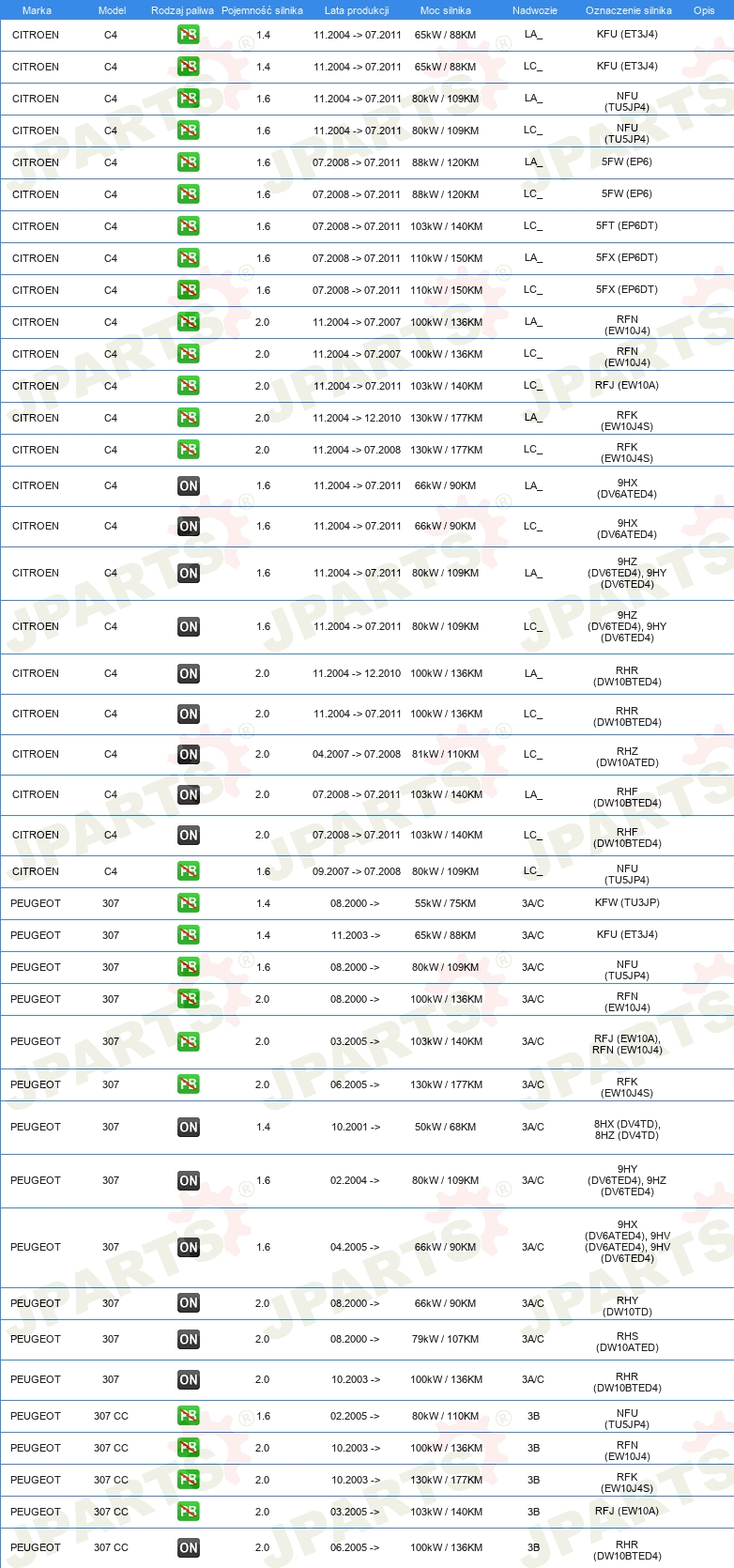Screen dimensions: 734x1568
Task: Click the Nadwozie column header
Action: (x=535, y=10)
